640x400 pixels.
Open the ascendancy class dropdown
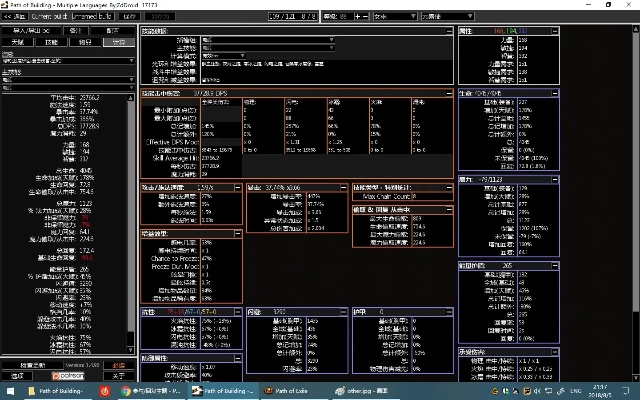447,16
